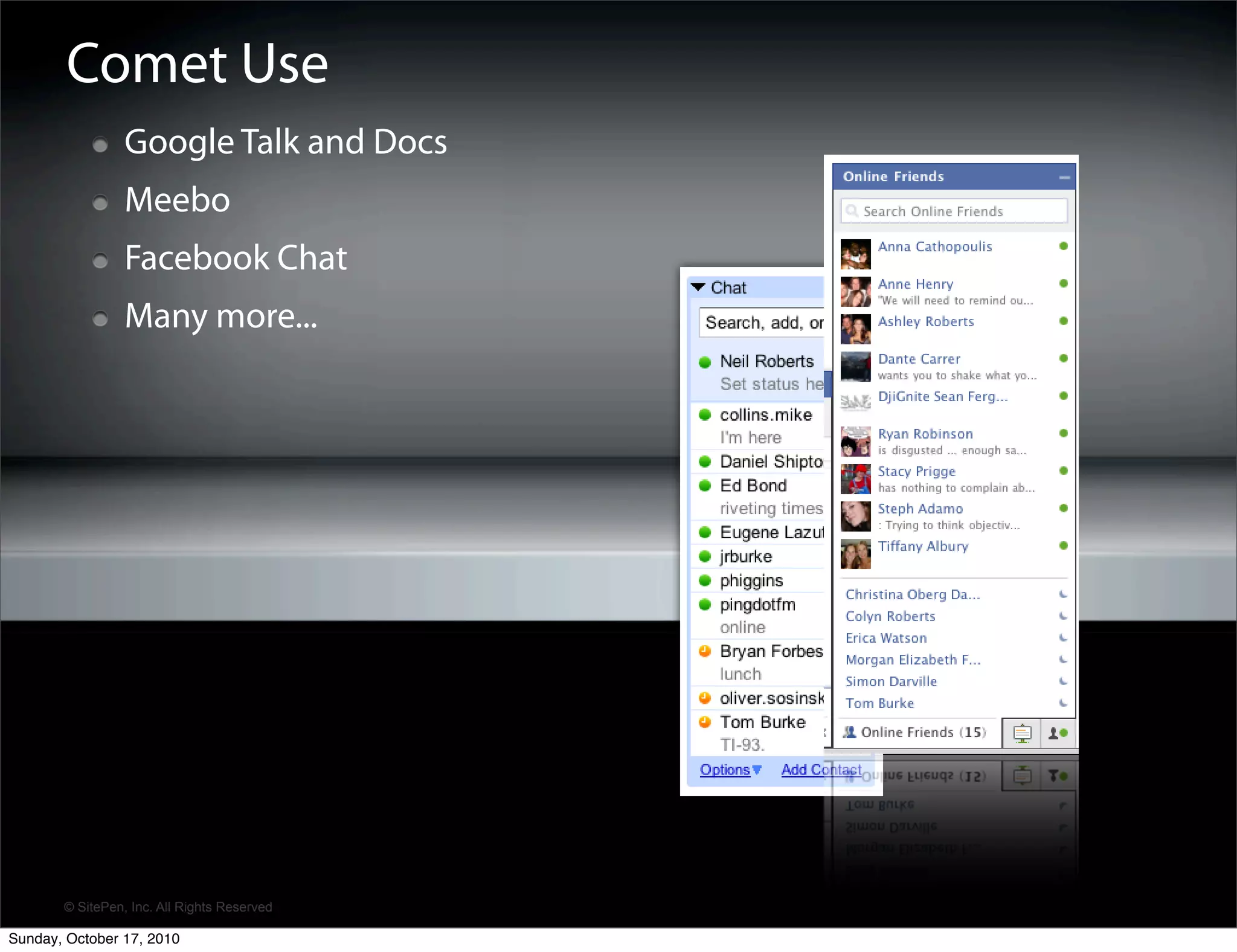Open chat with Anne Henry
The height and width of the screenshot is (952, 1237).
pyautogui.click(x=915, y=284)
